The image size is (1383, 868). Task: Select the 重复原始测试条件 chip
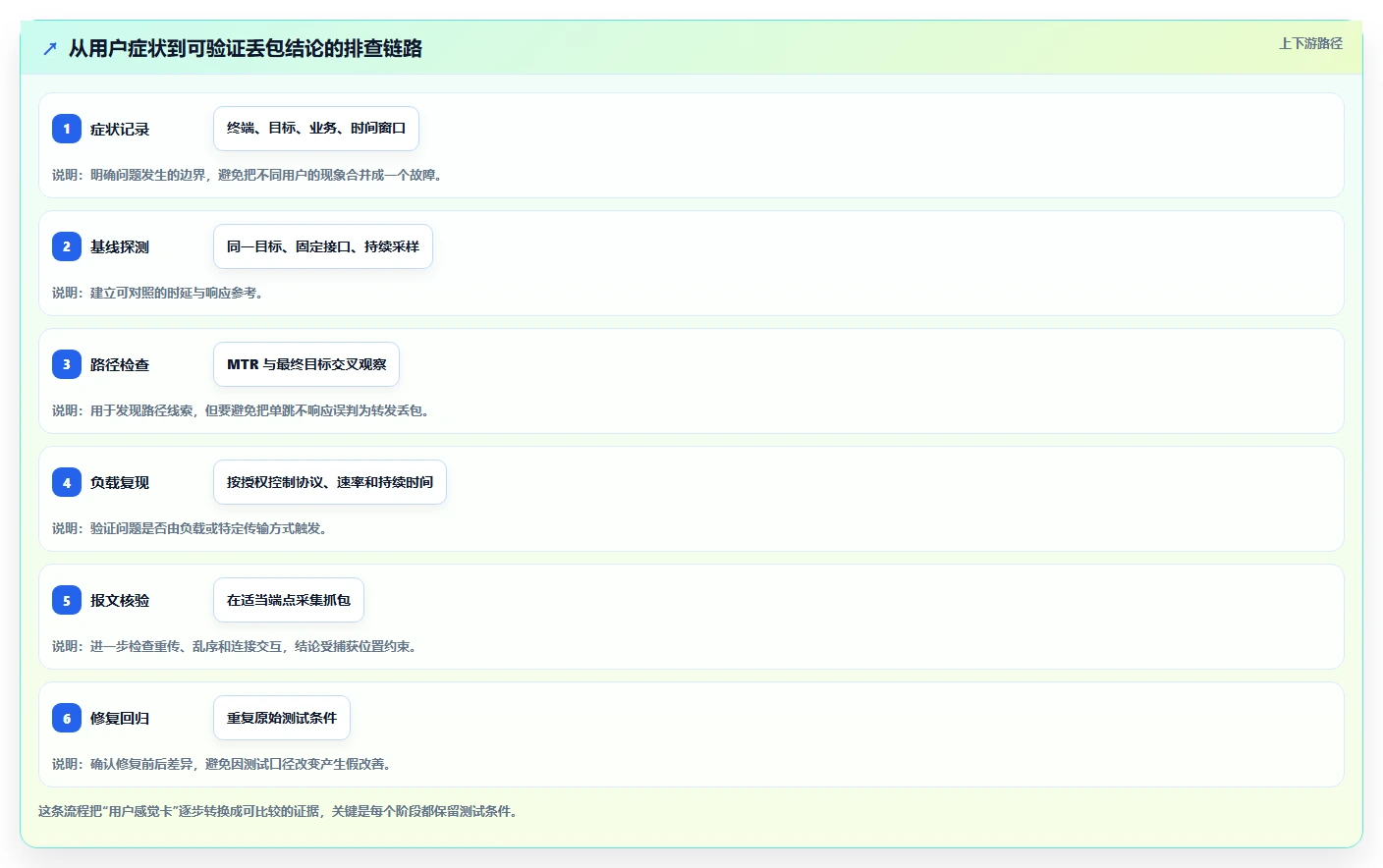click(282, 718)
